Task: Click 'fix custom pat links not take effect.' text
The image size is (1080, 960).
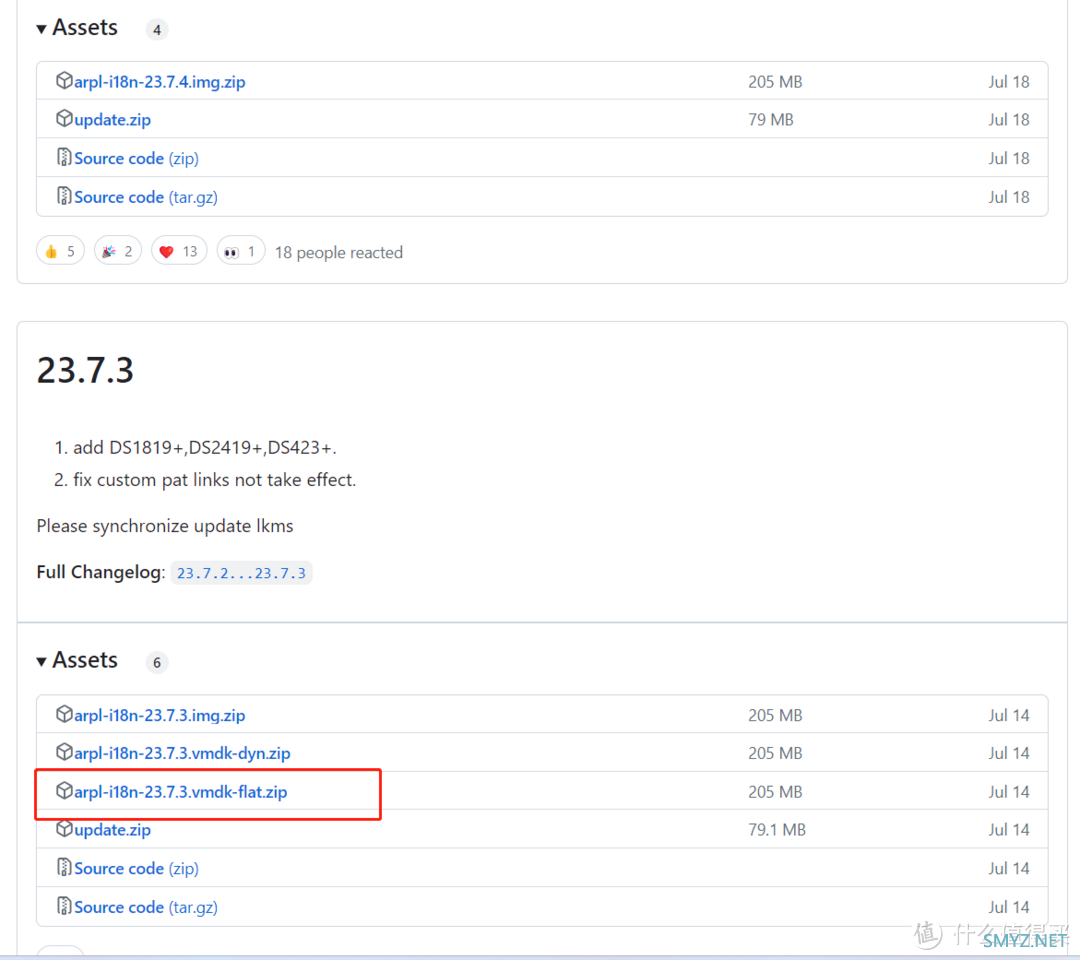Action: pyautogui.click(x=215, y=480)
